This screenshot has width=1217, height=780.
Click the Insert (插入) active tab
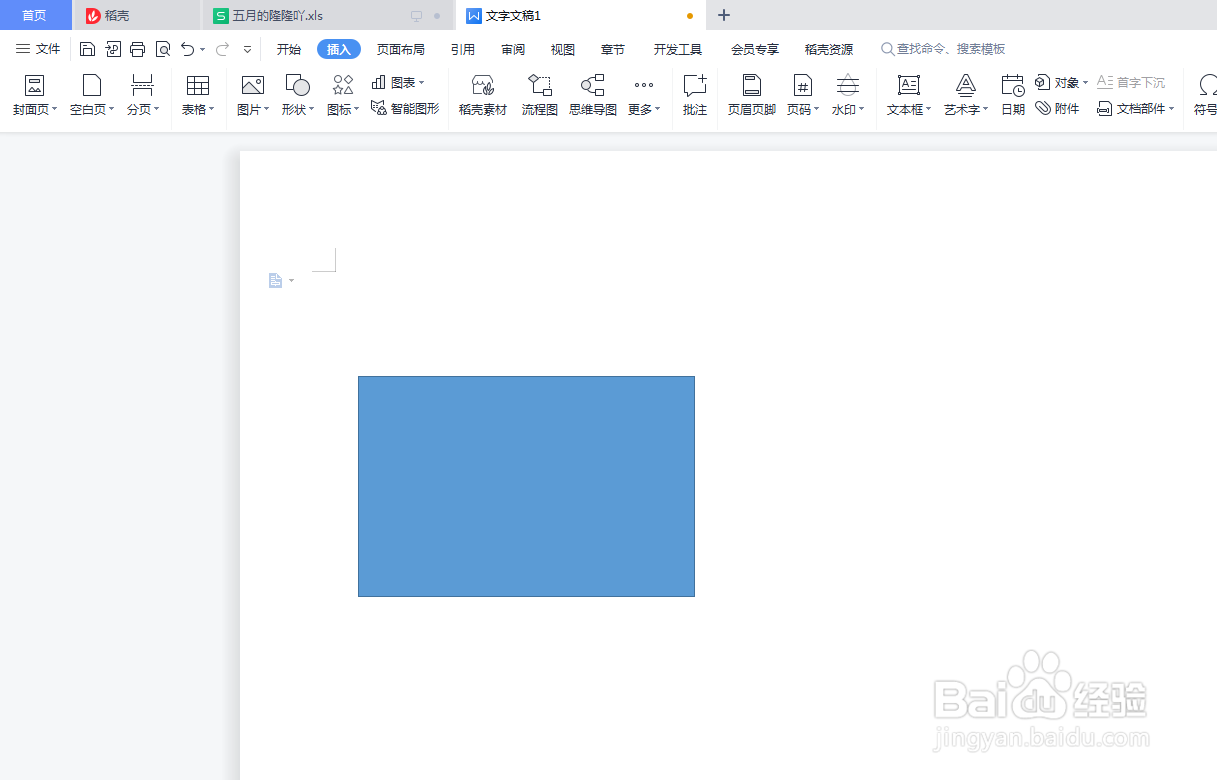click(339, 49)
